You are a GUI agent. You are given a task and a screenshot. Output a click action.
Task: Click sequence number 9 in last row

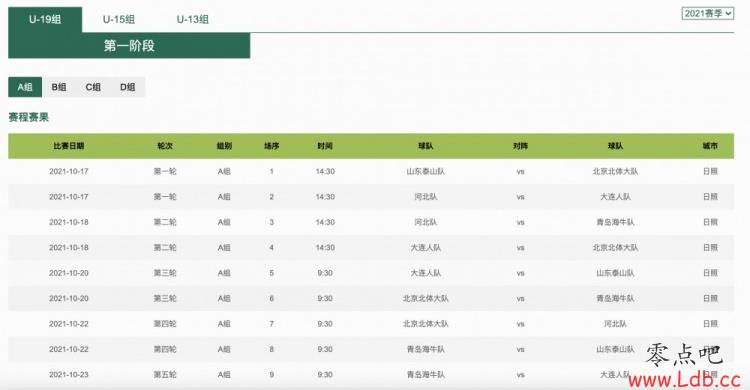[x=271, y=374]
